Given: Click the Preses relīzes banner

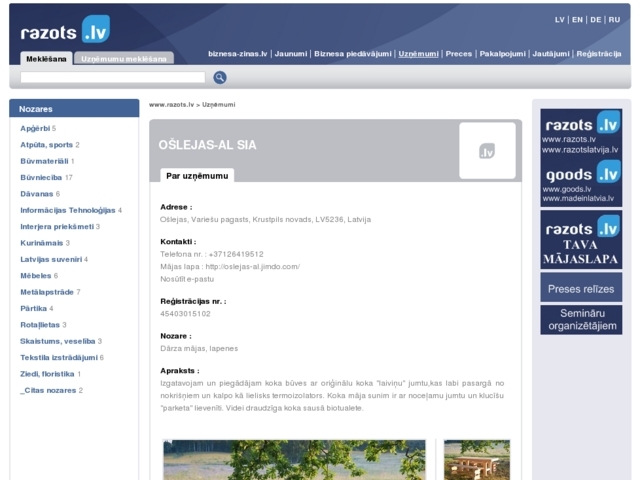Looking at the screenshot, I should (x=581, y=288).
